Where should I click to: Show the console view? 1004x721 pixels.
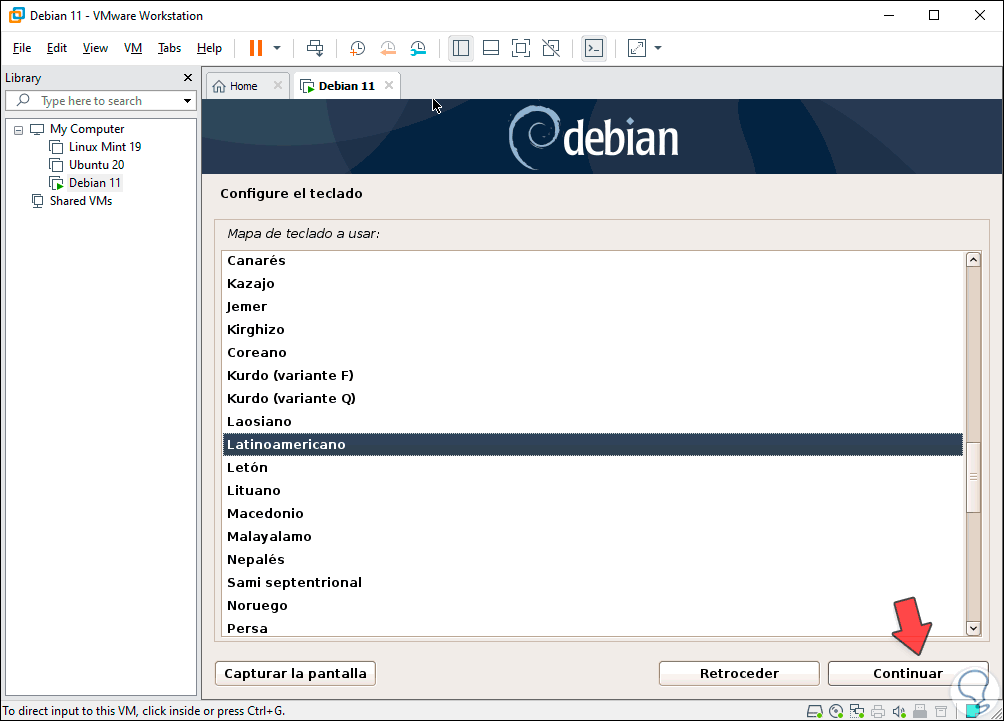[x=594, y=48]
